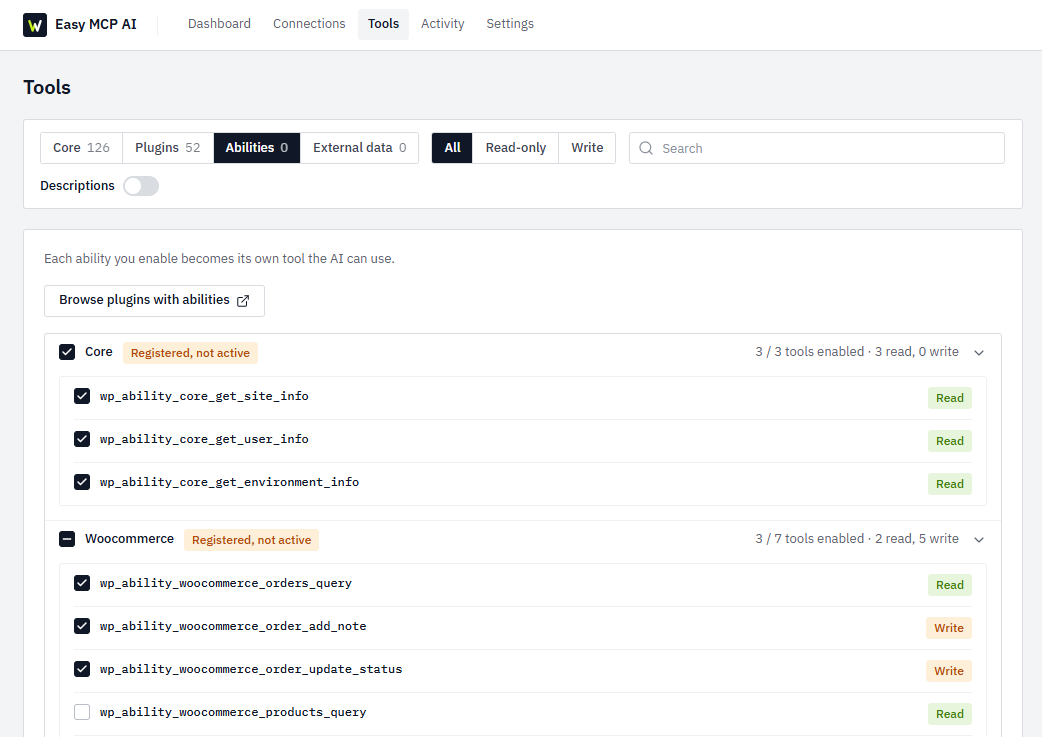The image size is (1042, 737).
Task: Switch to the External data tab
Action: (x=360, y=148)
